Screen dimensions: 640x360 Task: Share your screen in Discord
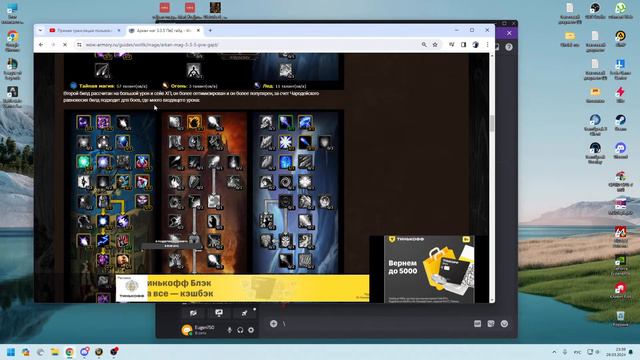[x=219, y=313]
